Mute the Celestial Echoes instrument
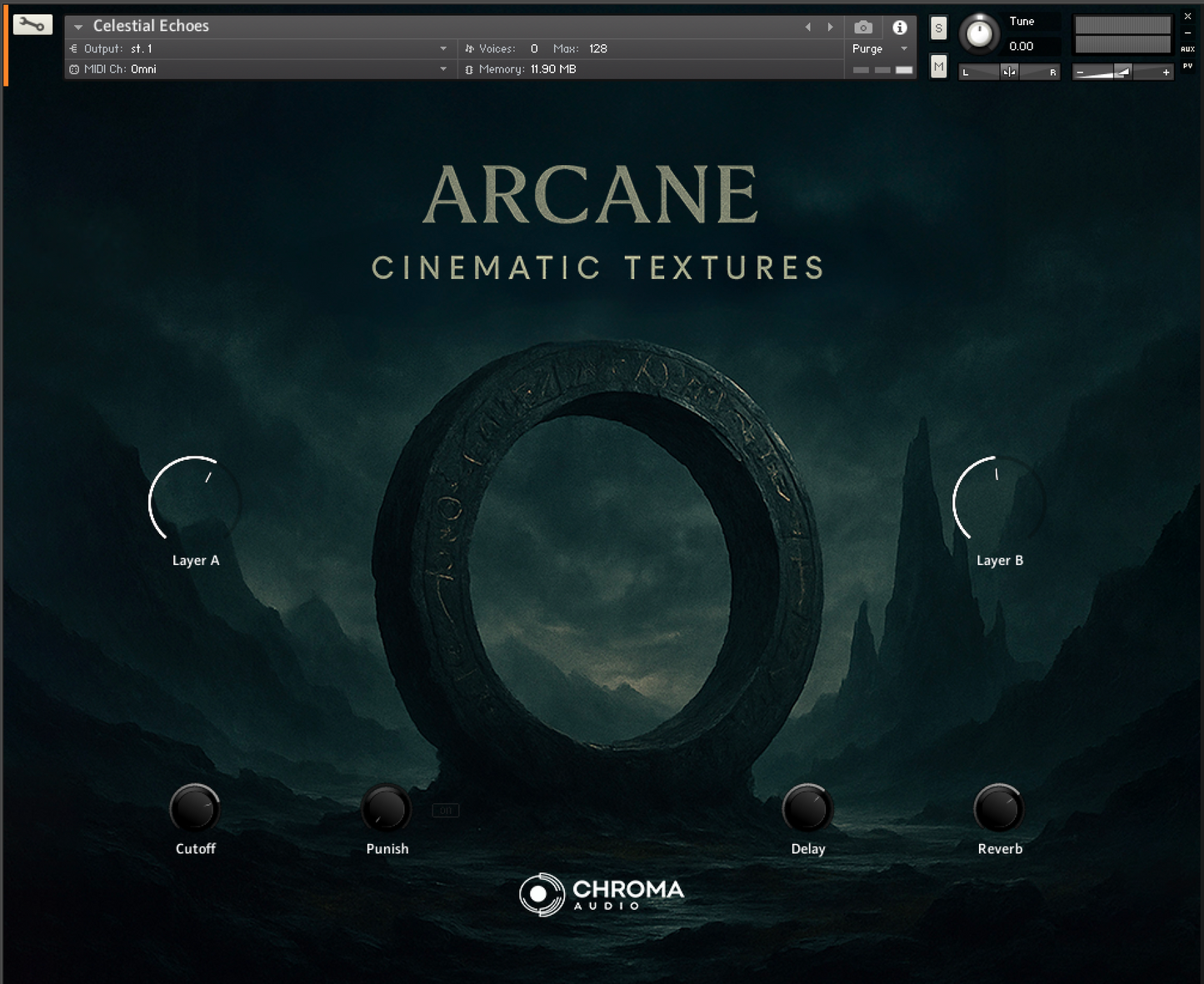The width and height of the screenshot is (1204, 984). [938, 66]
